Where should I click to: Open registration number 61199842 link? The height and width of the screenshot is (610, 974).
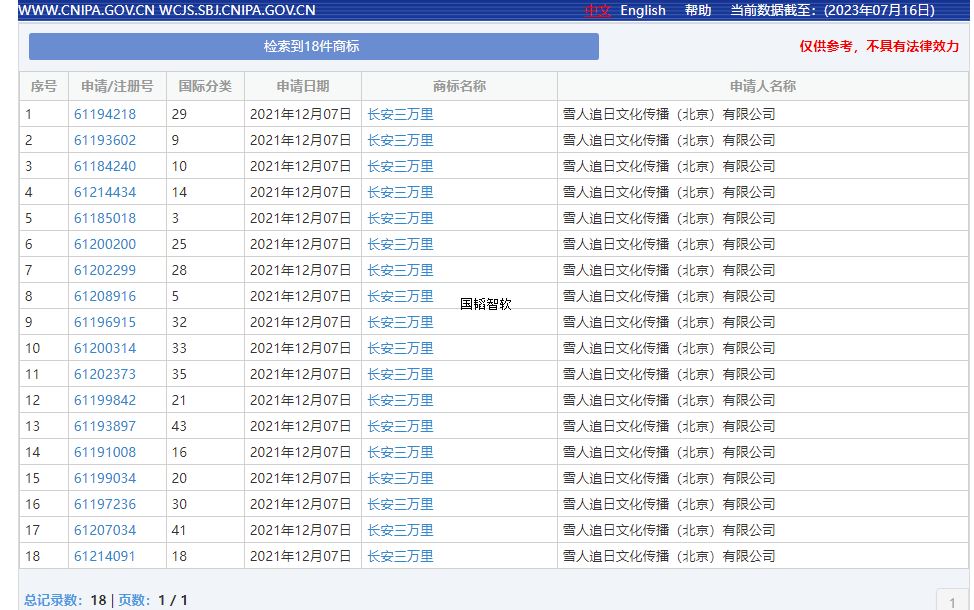104,401
